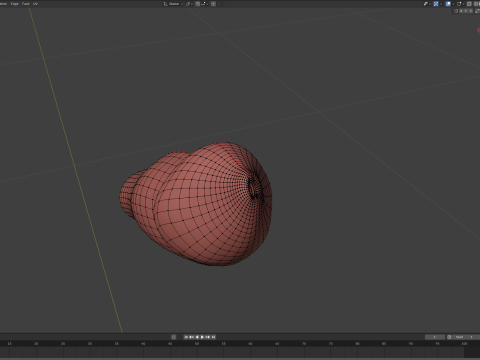Toggle the preview range clock icon
The height and width of the screenshot is (360, 480).
point(449,337)
